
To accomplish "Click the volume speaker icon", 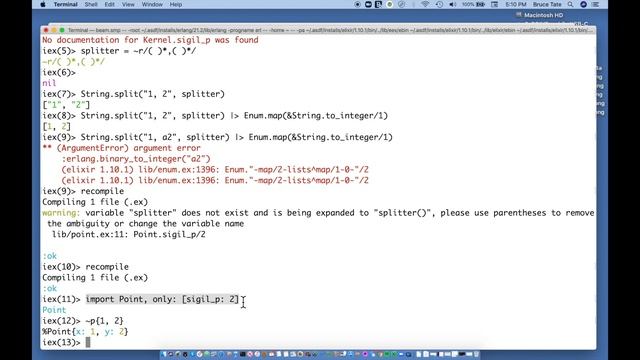I will point(452,4).
